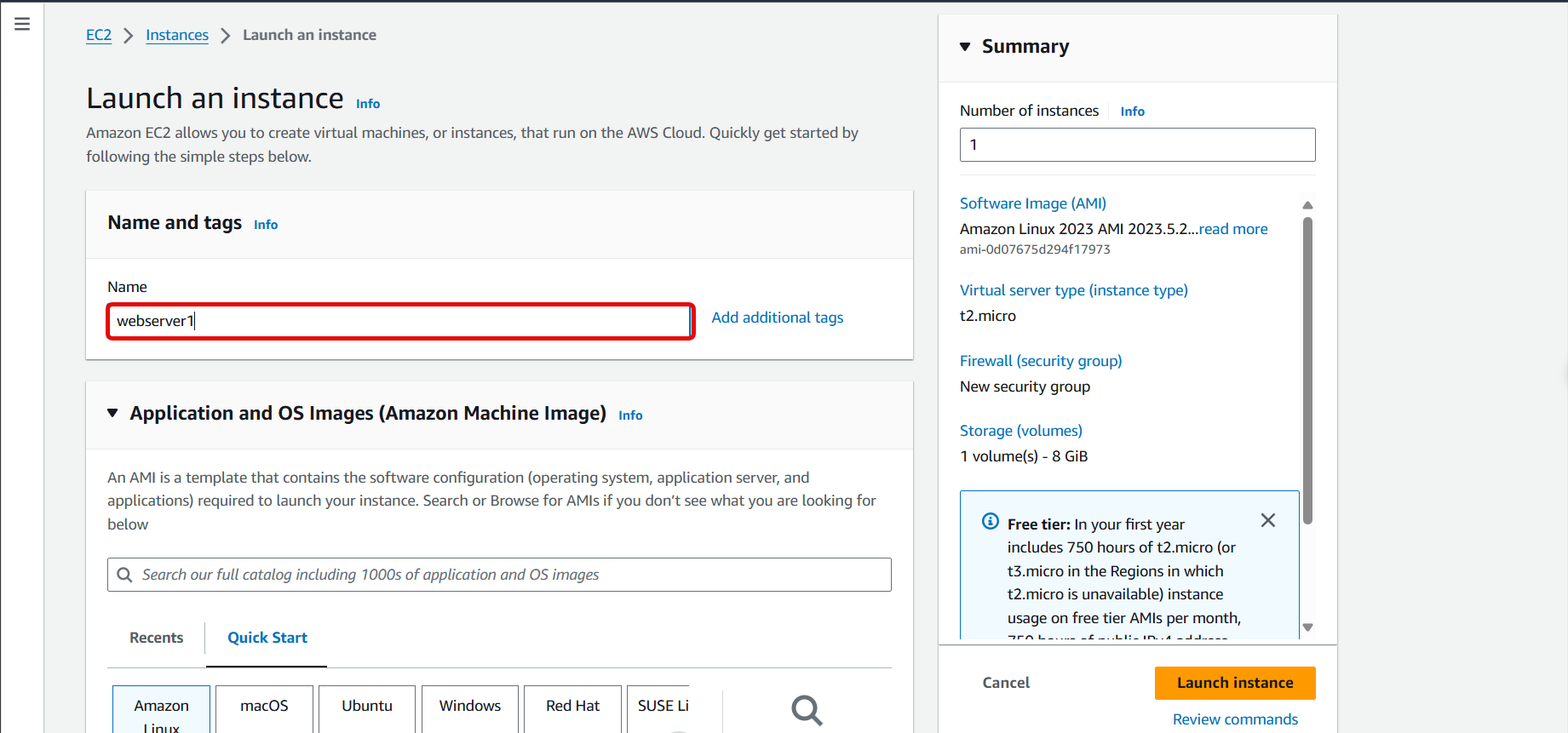Switch to the Recents tab
The width and height of the screenshot is (1568, 733).
click(156, 638)
